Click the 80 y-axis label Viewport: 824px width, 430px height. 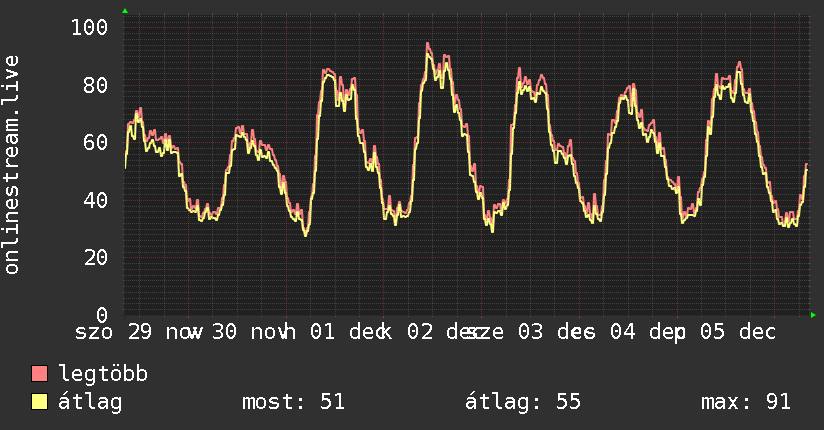[95, 85]
